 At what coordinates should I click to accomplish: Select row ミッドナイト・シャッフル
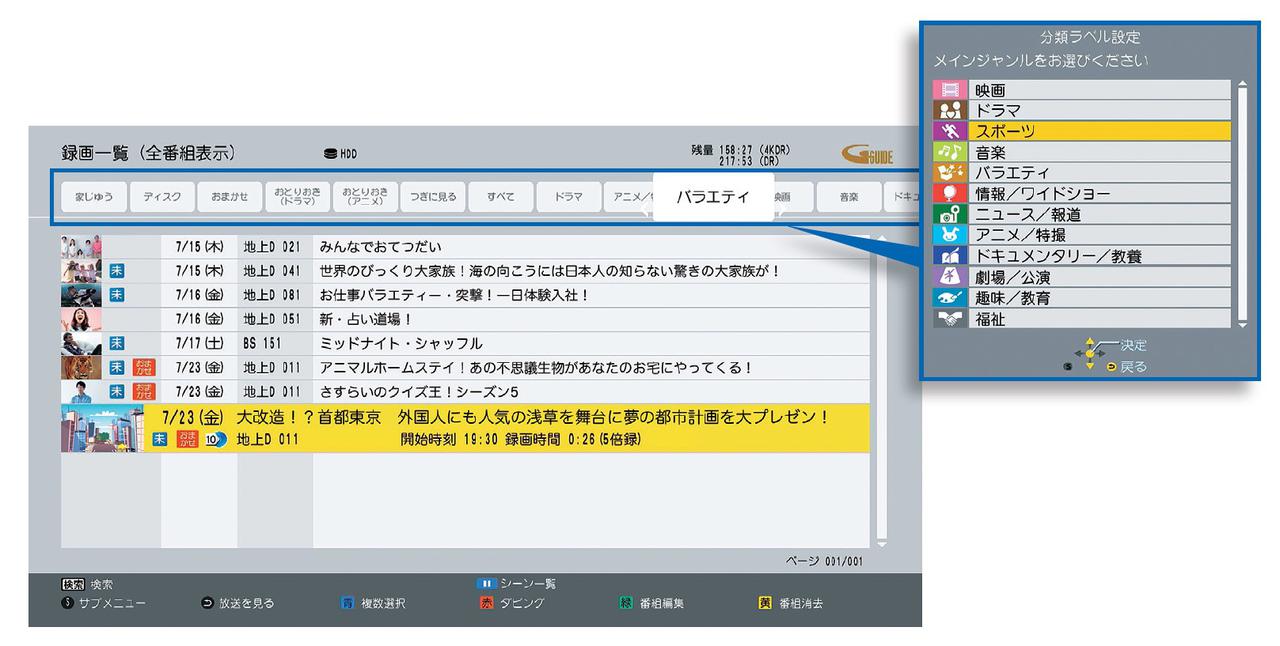point(465,343)
